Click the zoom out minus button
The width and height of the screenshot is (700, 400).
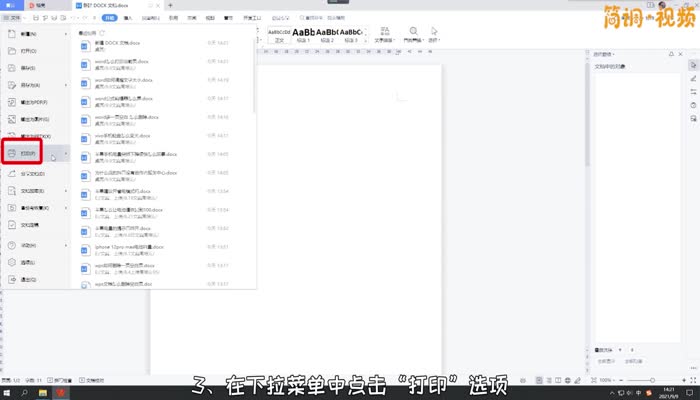pos(621,380)
